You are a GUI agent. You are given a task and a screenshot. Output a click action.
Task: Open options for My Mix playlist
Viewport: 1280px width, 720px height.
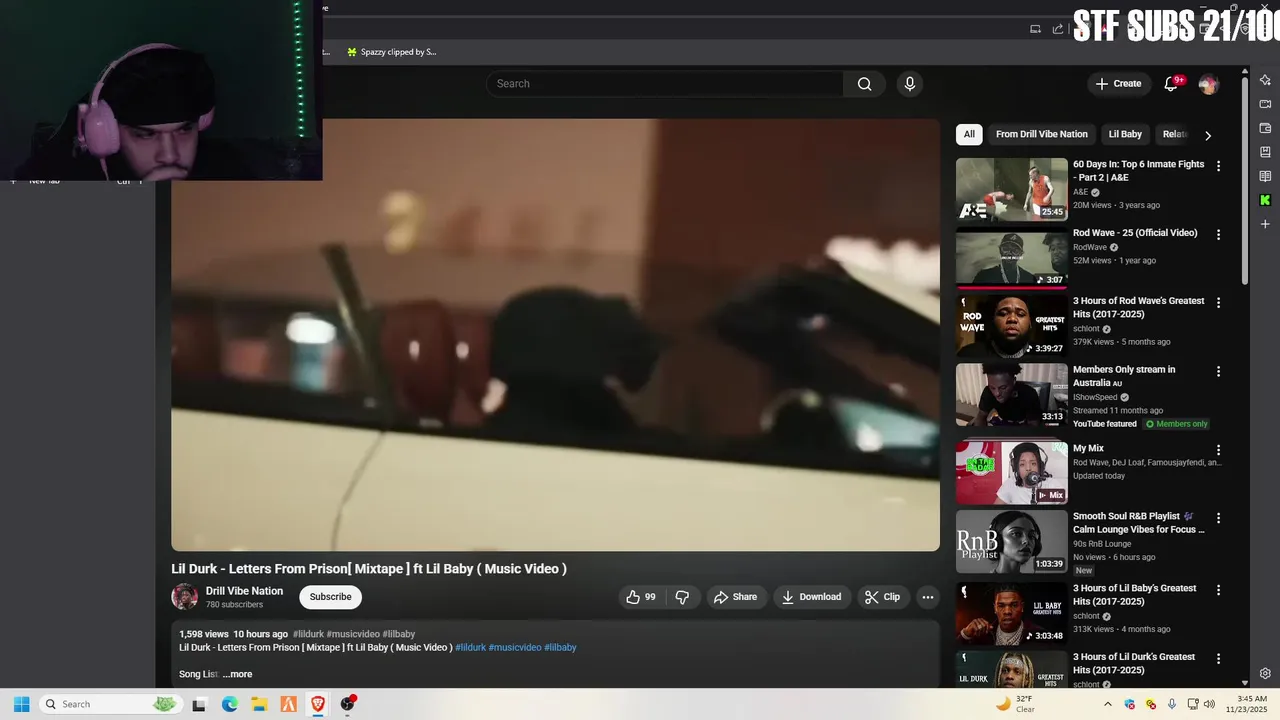pyautogui.click(x=1218, y=451)
